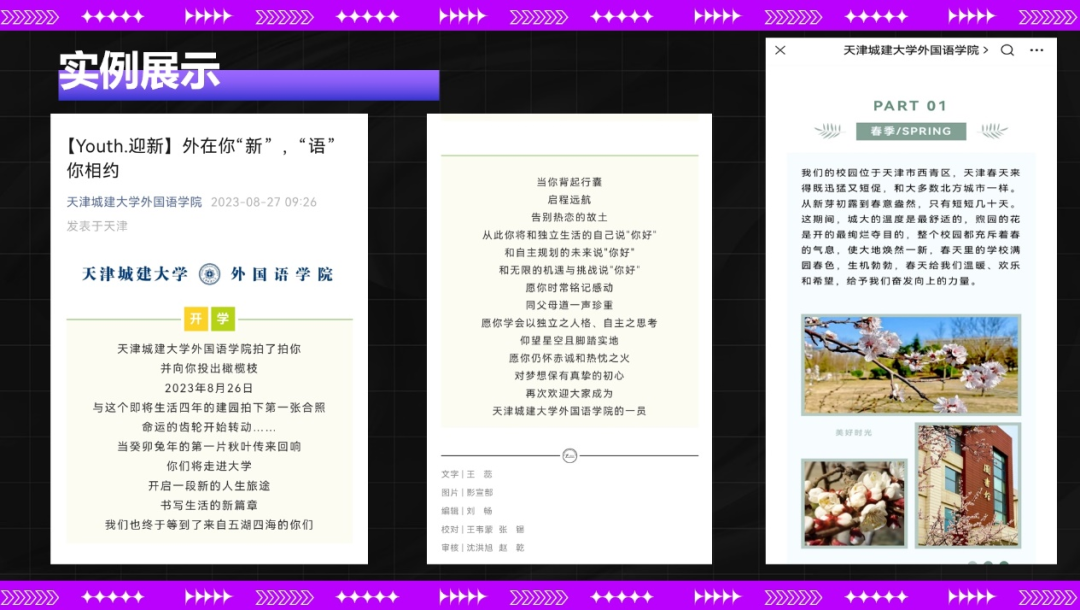1080x610 pixels.
Task: Click the article title "【Youth.迎新】外在你"新""
Action: point(200,158)
